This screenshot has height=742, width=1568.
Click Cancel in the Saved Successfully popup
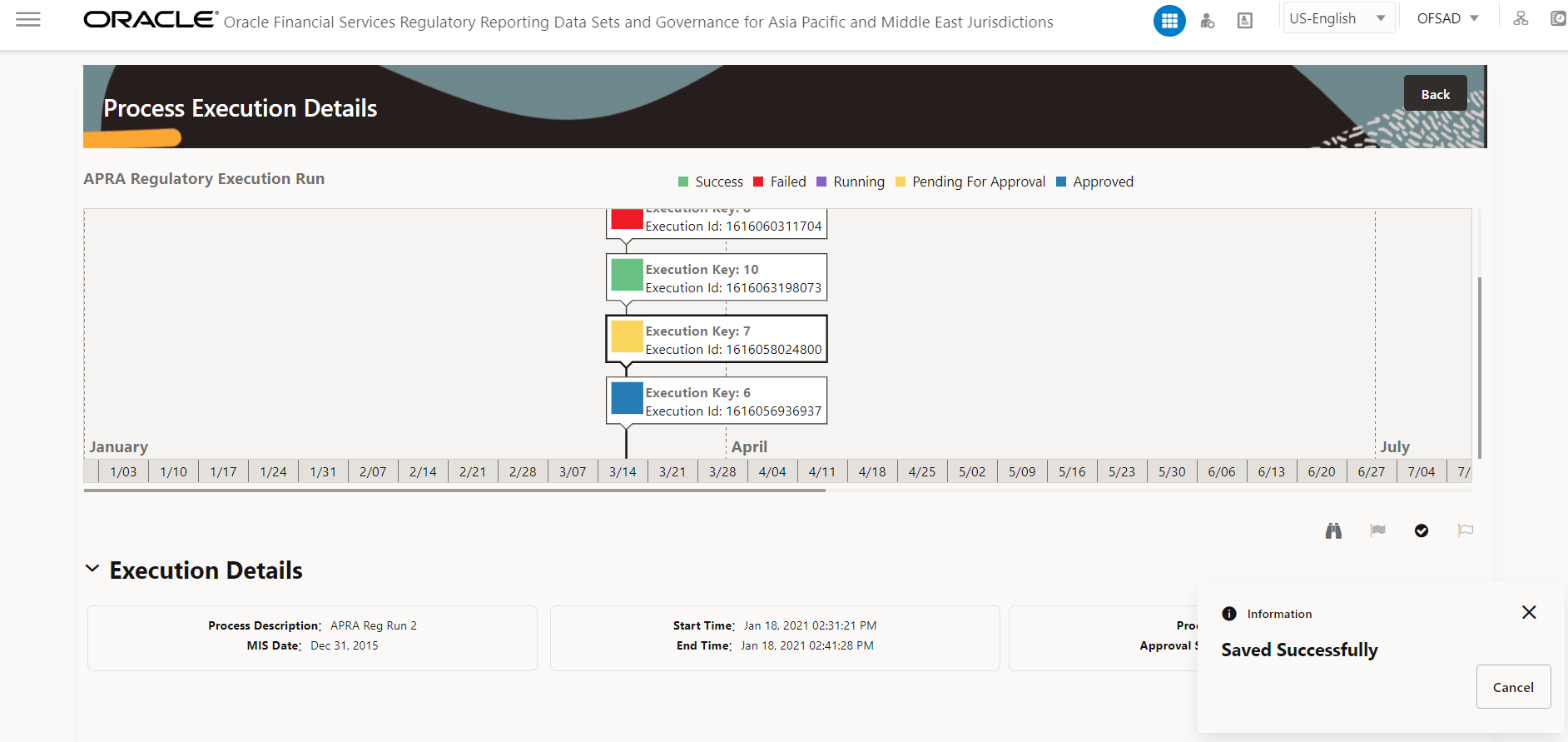click(x=1513, y=687)
